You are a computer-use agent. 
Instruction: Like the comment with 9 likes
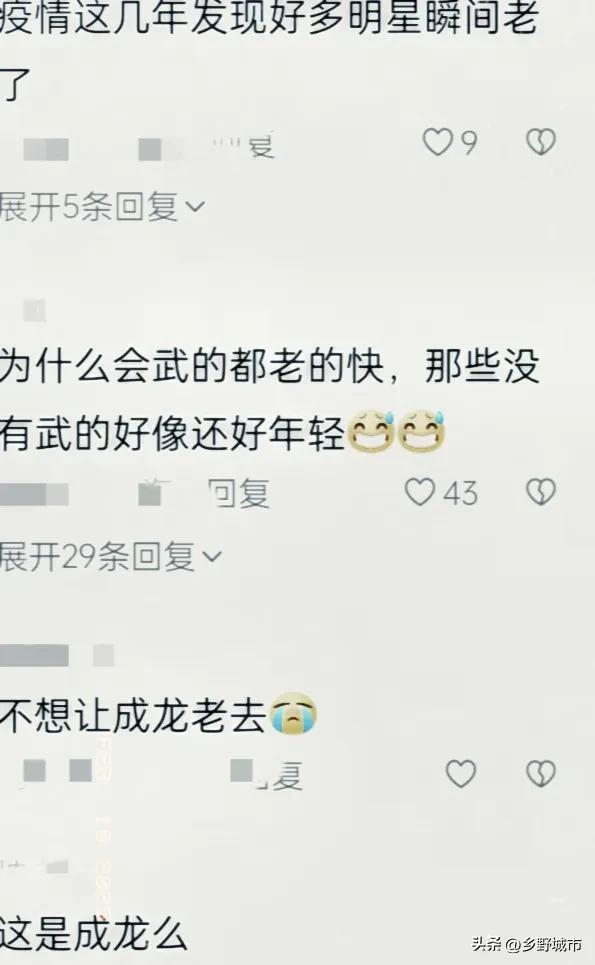tap(437, 143)
